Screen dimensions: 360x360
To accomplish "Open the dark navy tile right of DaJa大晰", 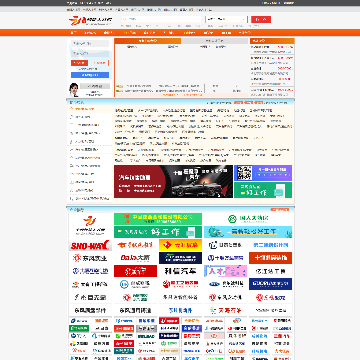I will point(180,258).
